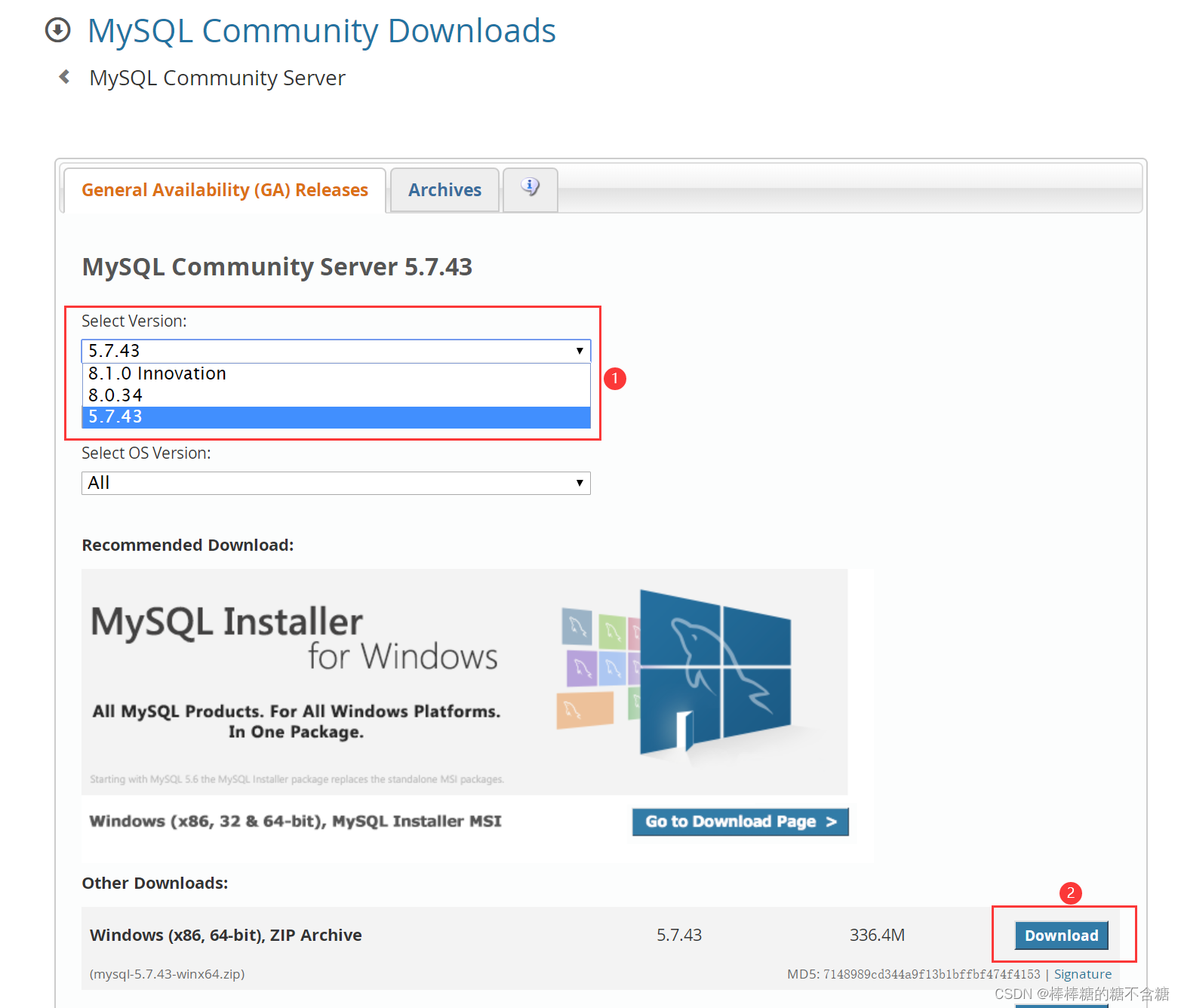Select the MySQL Community Server 5.7.43 heading
Viewport: 1181px width, 1008px height.
tap(277, 267)
